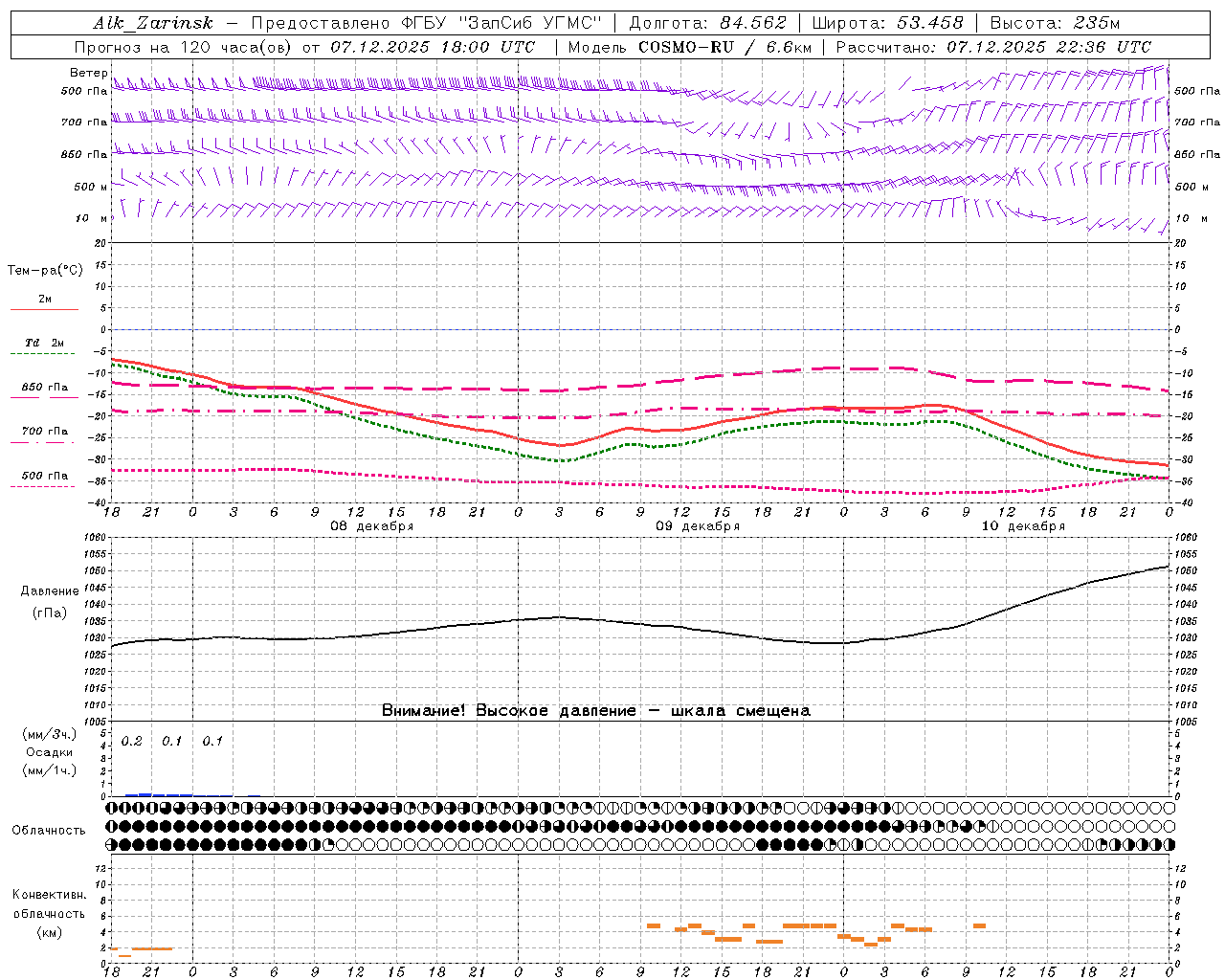Viewport: 1225px width, 980px height.
Task: Click the Тем-ра(°C) temperature panel label
Action: click(45, 271)
